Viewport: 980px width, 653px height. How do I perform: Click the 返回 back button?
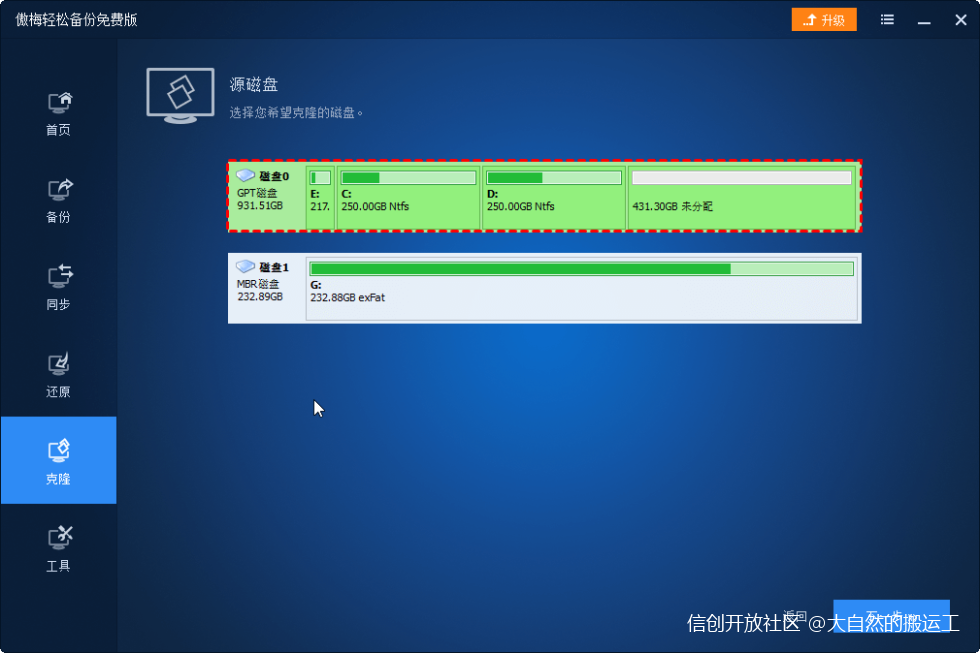point(795,616)
